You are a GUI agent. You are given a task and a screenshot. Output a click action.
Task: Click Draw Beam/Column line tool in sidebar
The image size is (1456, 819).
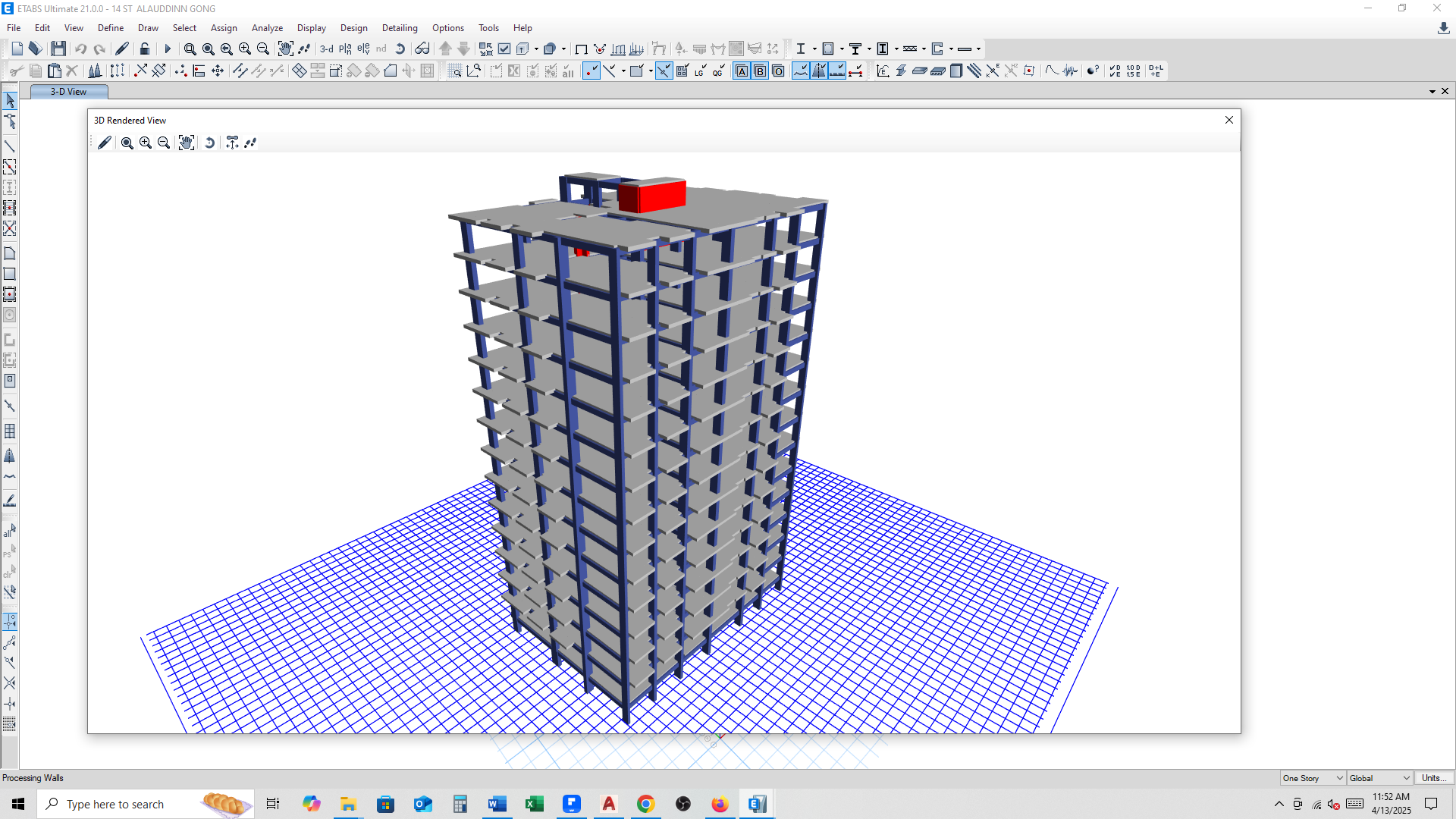coord(10,146)
